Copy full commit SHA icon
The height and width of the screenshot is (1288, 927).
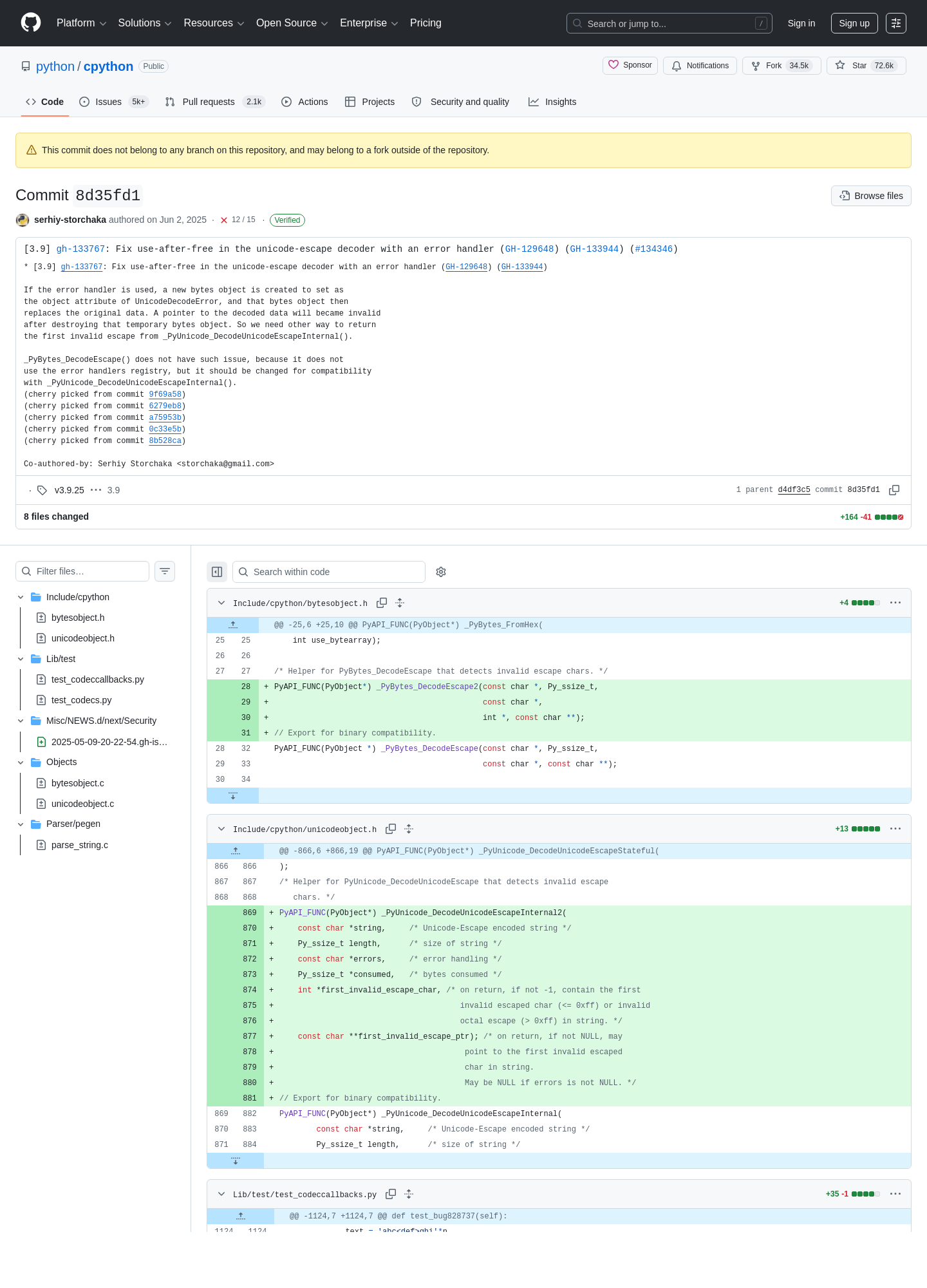894,490
